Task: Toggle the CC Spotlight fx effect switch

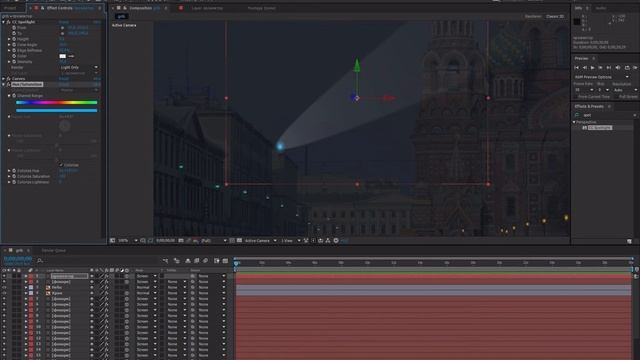Action: (9, 22)
